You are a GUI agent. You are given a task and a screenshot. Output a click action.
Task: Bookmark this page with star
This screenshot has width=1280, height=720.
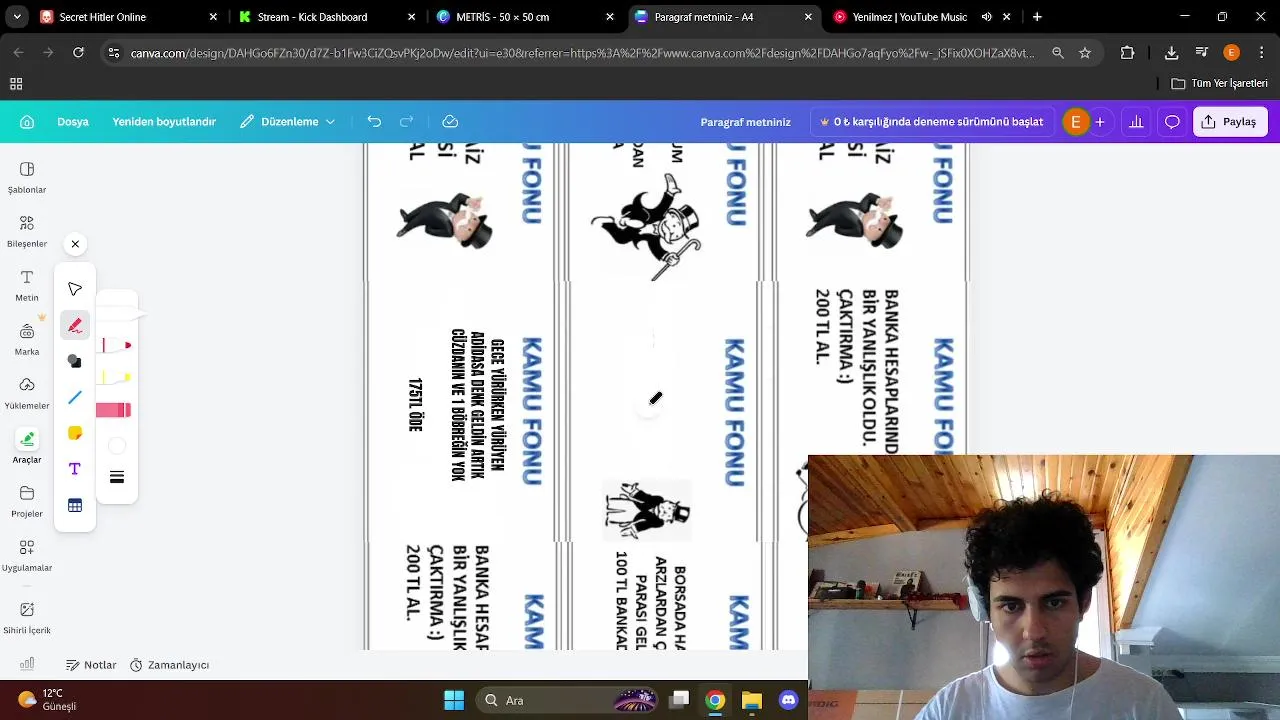click(1085, 53)
